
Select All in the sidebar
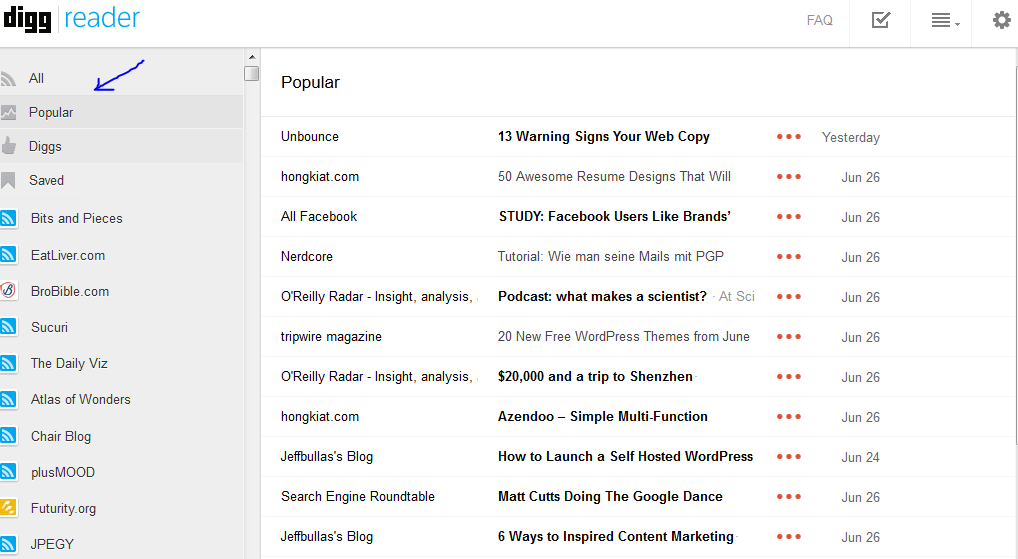[x=36, y=79]
